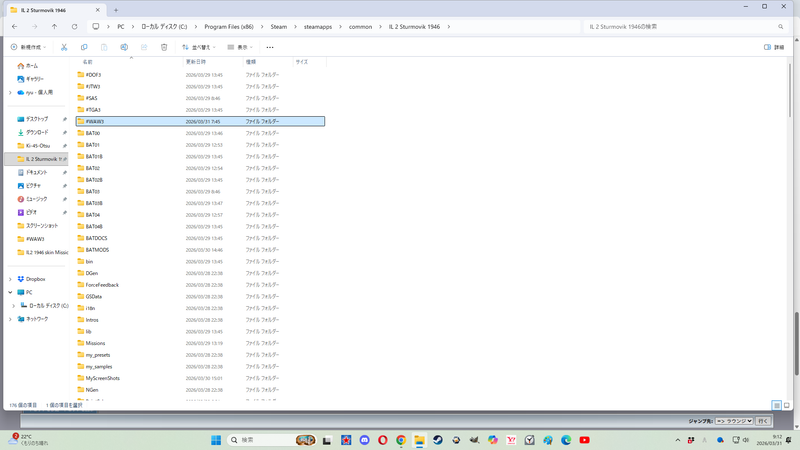Image resolution: width=800 pixels, height=450 pixels.
Task: Go up one folder level
Action: (x=54, y=27)
